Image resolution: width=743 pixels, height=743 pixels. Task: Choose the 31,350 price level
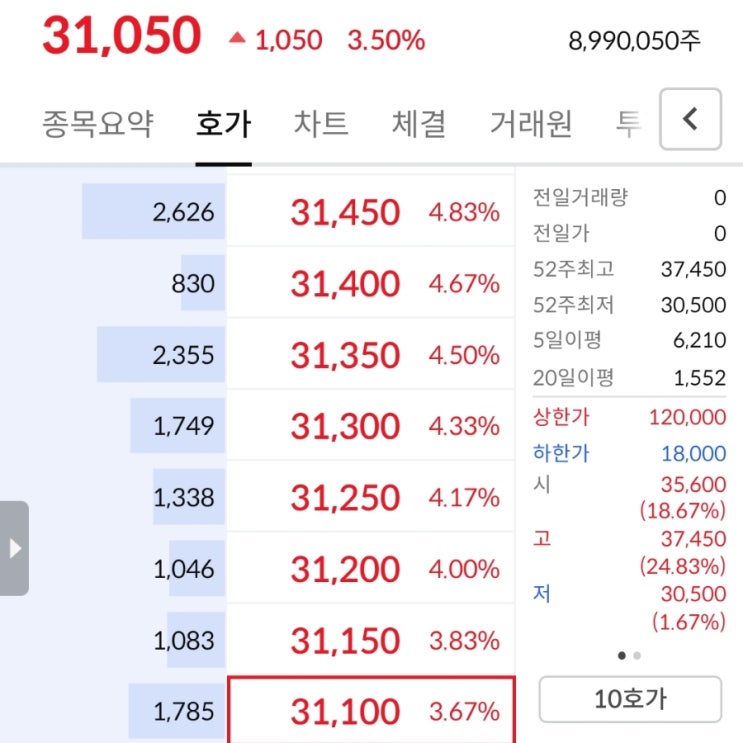coord(345,355)
